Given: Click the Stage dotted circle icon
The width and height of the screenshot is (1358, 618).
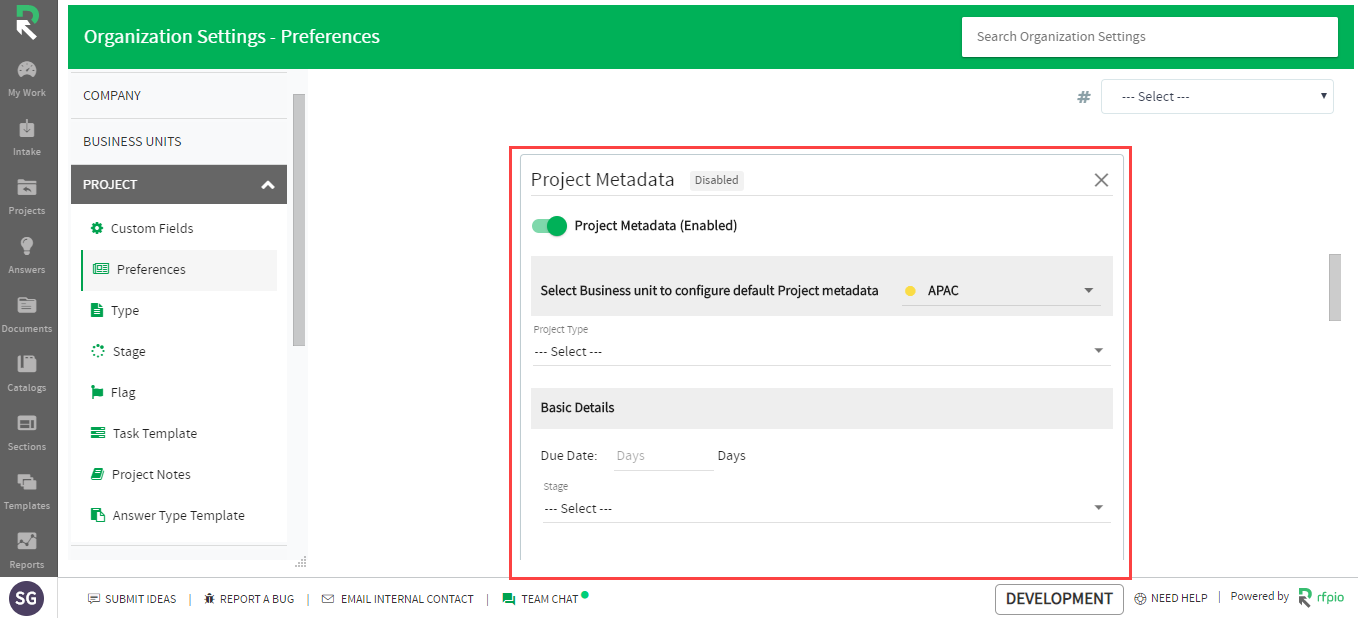Looking at the screenshot, I should pos(98,351).
